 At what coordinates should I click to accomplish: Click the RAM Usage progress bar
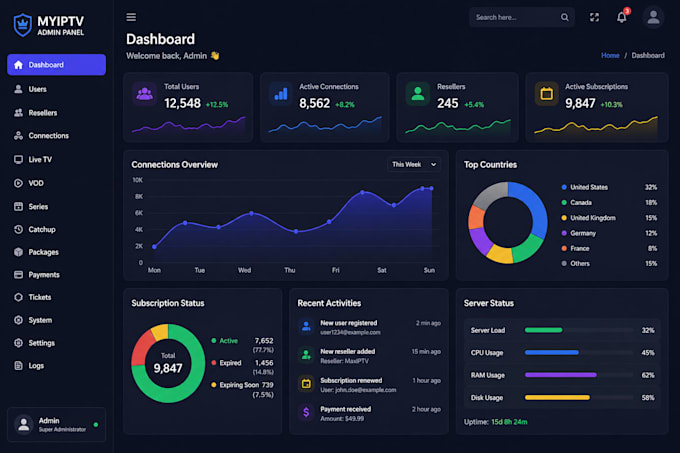579,375
